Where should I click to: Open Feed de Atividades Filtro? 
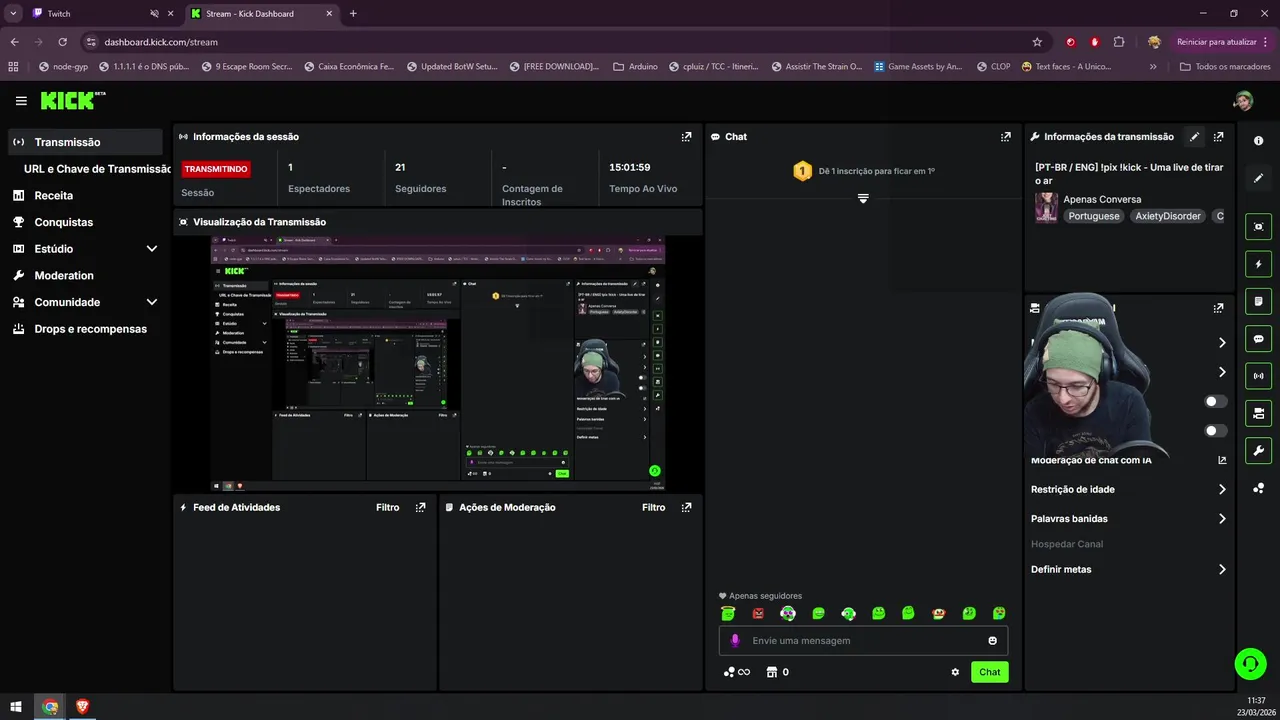tap(387, 508)
